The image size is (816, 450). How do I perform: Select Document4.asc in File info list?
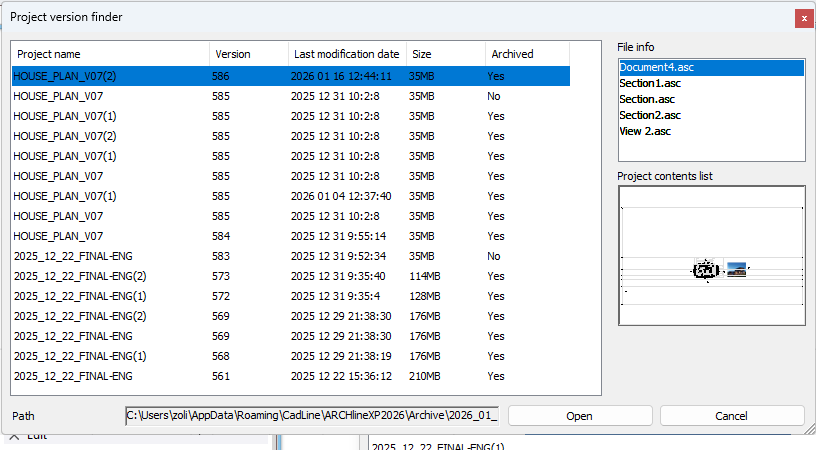pyautogui.click(x=656, y=68)
